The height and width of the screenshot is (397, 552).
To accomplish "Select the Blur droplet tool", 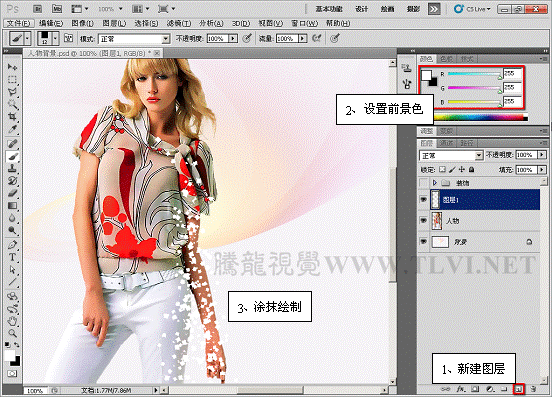I will click(12, 218).
